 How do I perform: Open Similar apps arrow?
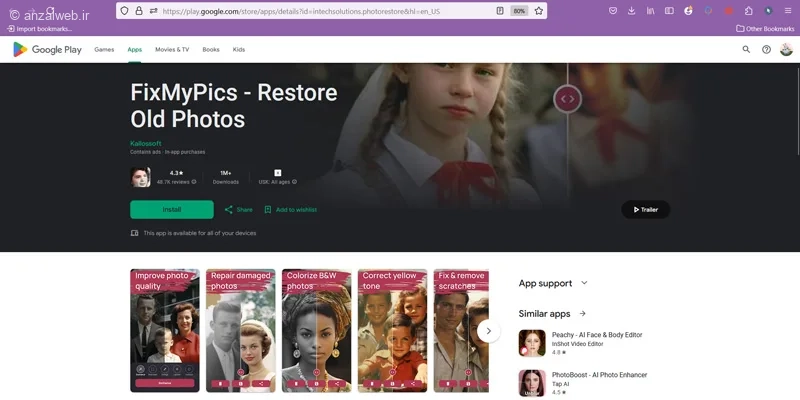tap(583, 314)
